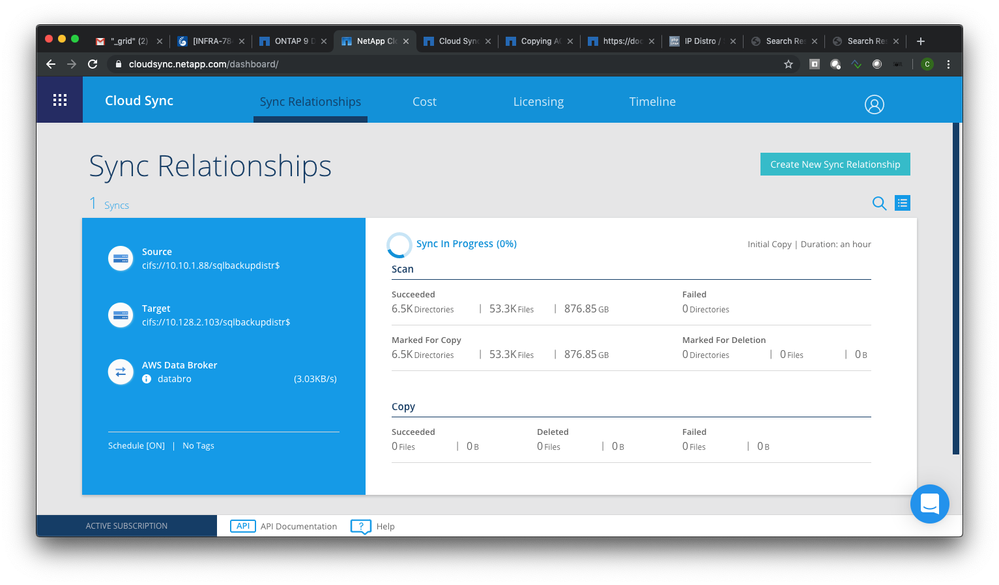The width and height of the screenshot is (999, 585).
Task: Click Create New Sync Relationship button
Action: click(835, 164)
